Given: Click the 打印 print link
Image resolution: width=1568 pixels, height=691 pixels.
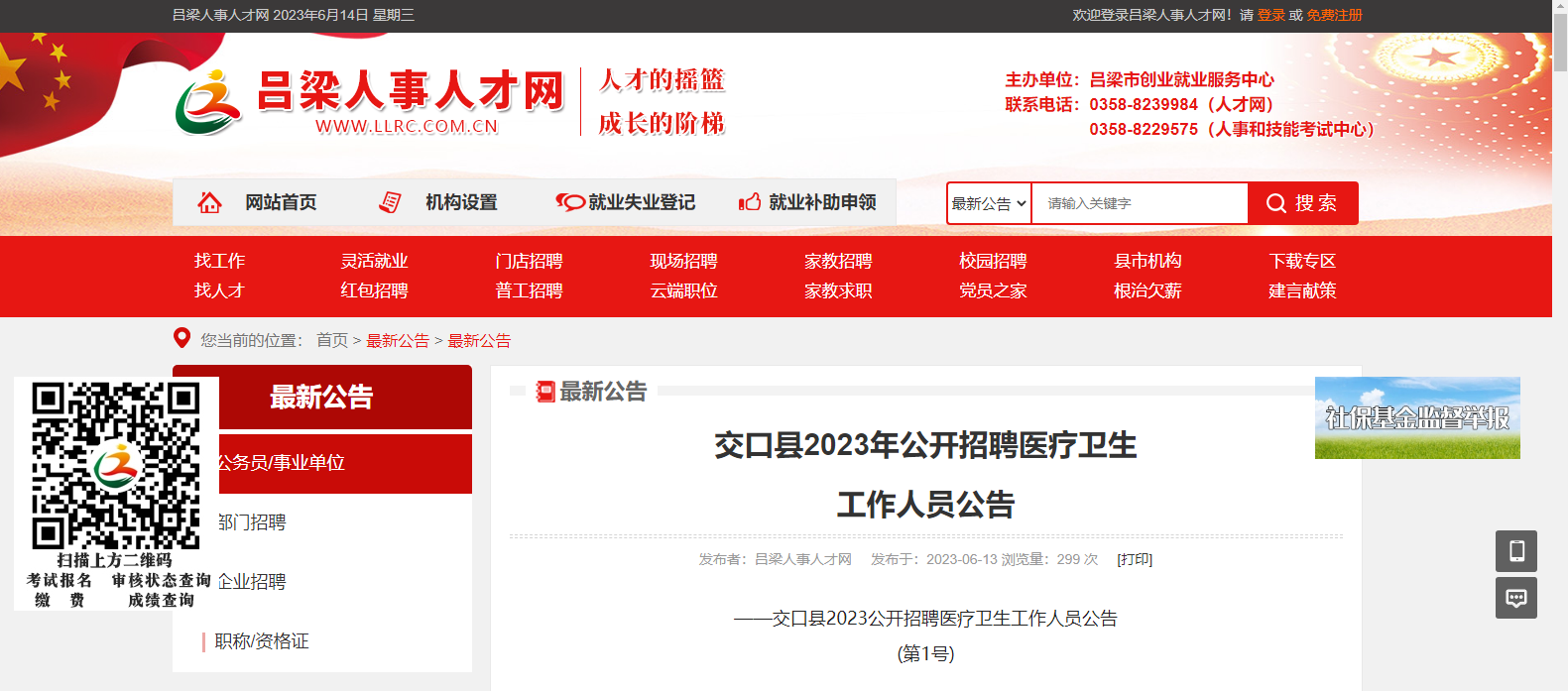Looking at the screenshot, I should click(1135, 559).
